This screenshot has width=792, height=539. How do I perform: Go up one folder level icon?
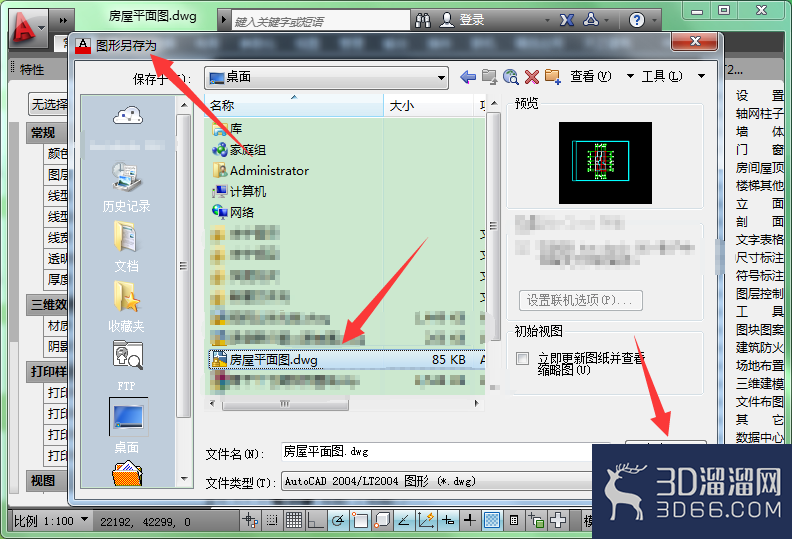tap(489, 77)
